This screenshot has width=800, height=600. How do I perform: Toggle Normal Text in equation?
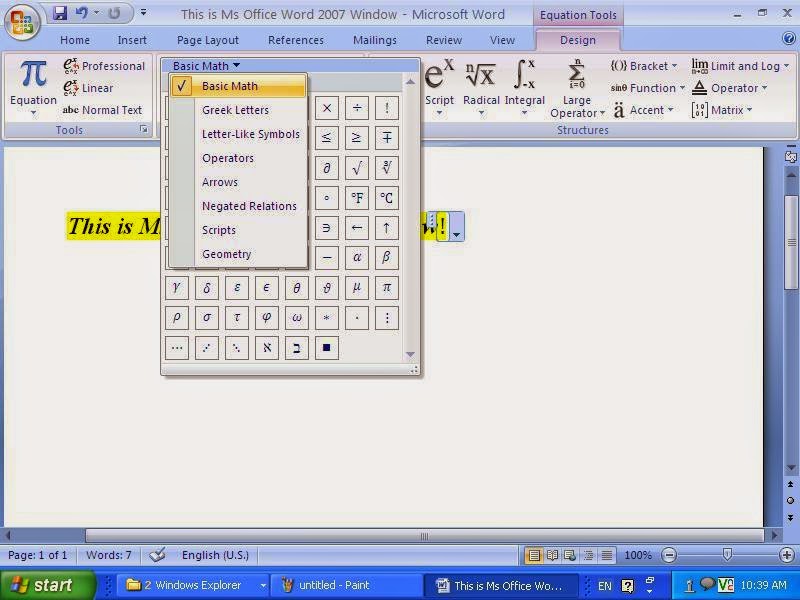click(x=102, y=110)
